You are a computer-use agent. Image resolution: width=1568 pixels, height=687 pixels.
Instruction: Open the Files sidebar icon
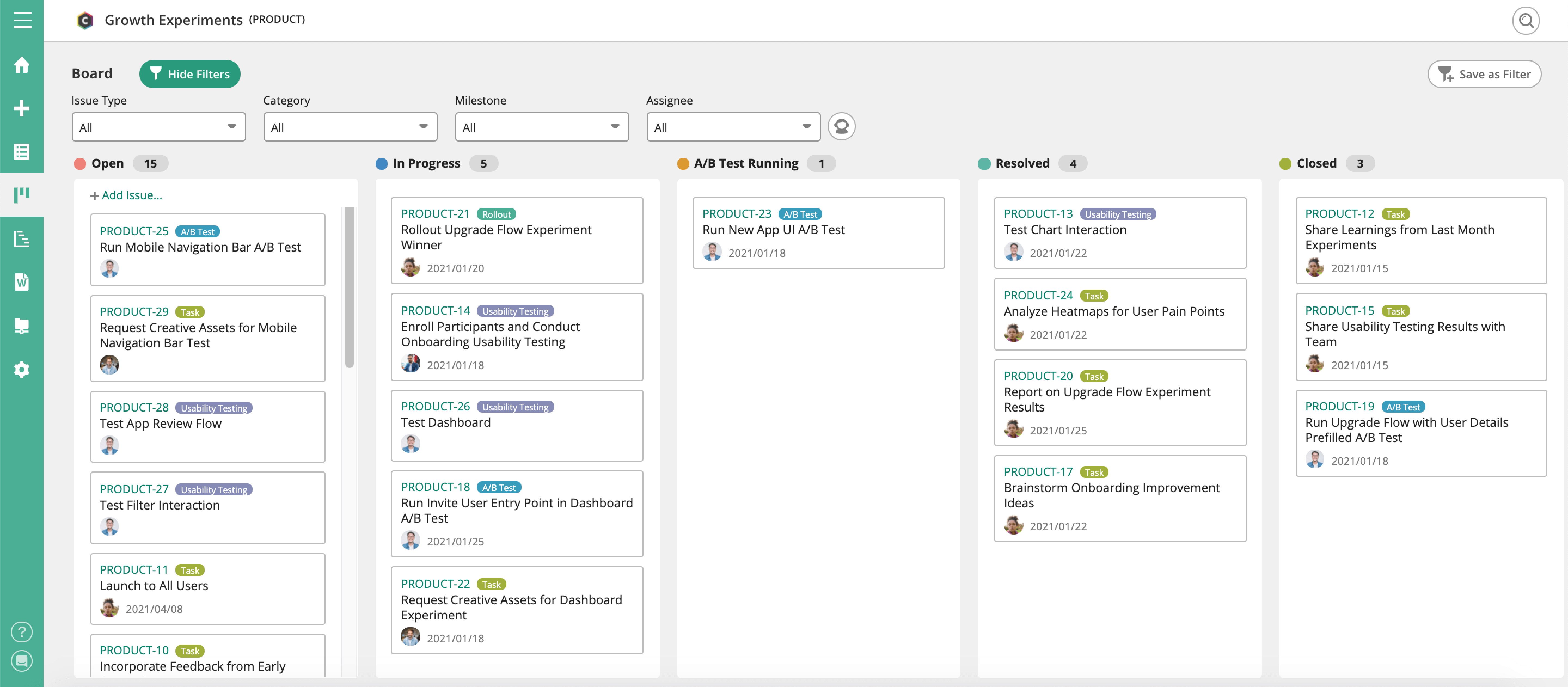click(22, 326)
